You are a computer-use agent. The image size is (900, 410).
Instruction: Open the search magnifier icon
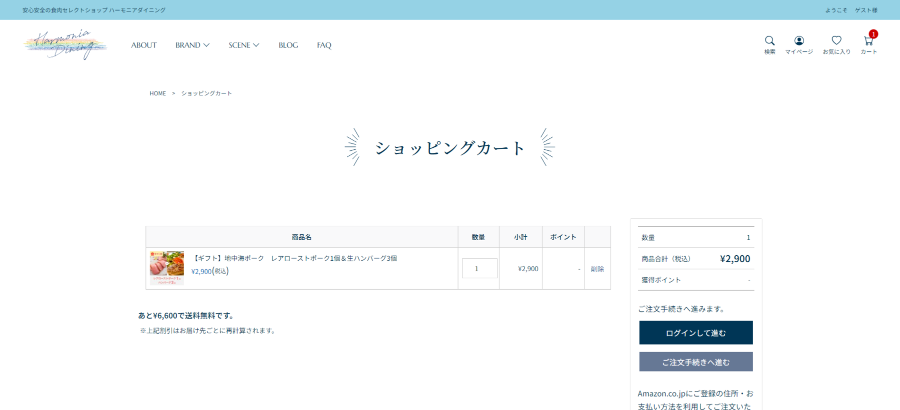(769, 41)
